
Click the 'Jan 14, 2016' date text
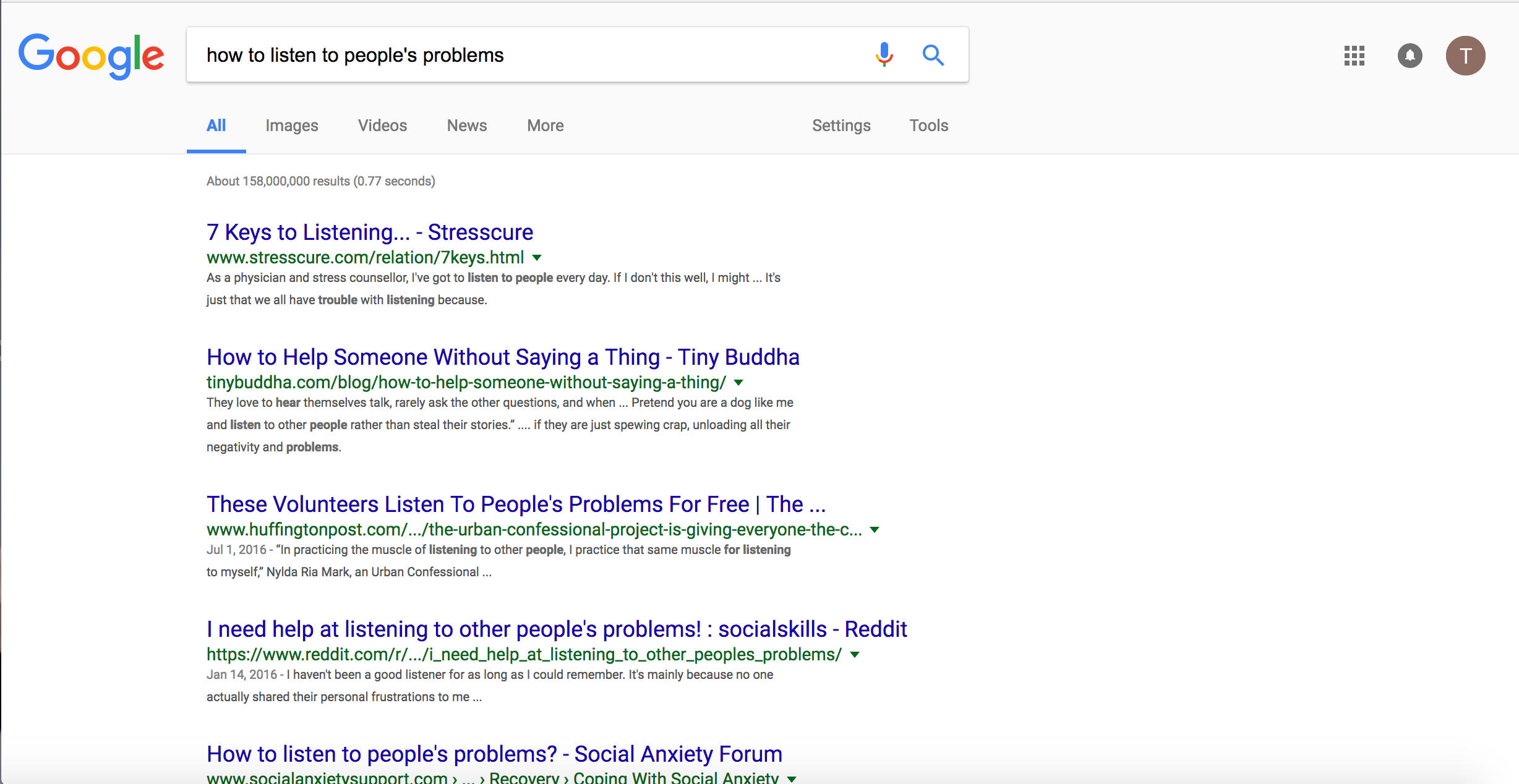[x=242, y=675]
